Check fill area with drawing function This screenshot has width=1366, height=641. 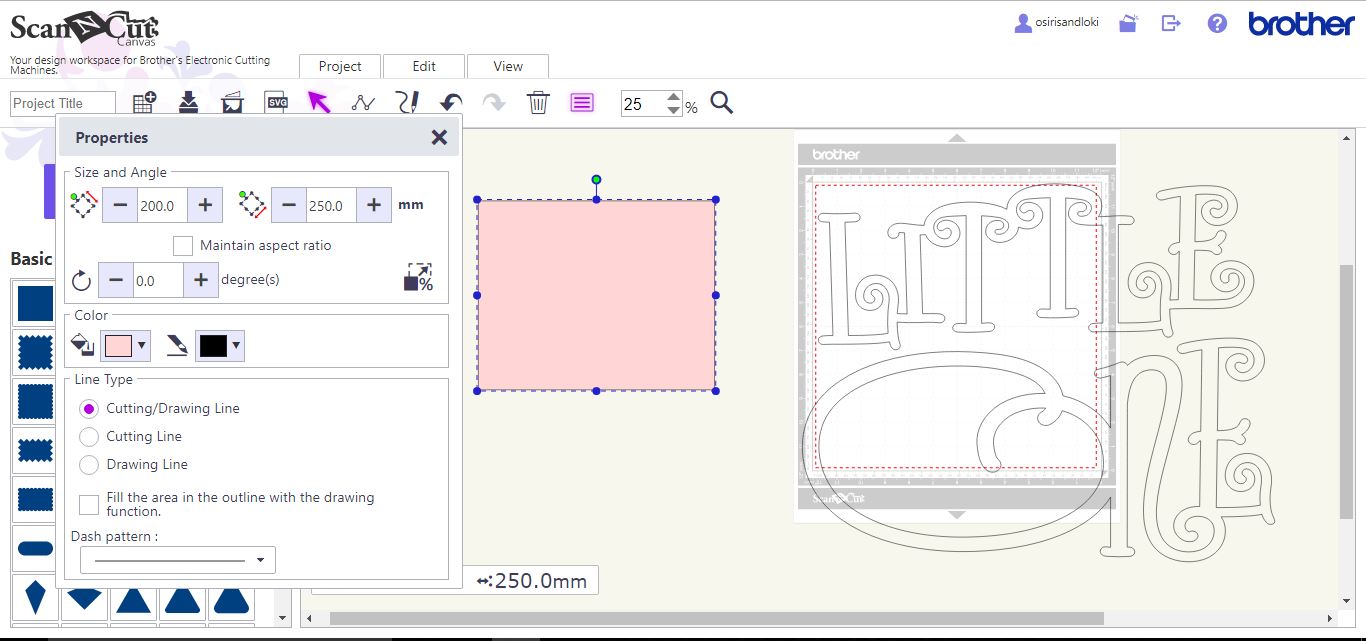(x=88, y=504)
